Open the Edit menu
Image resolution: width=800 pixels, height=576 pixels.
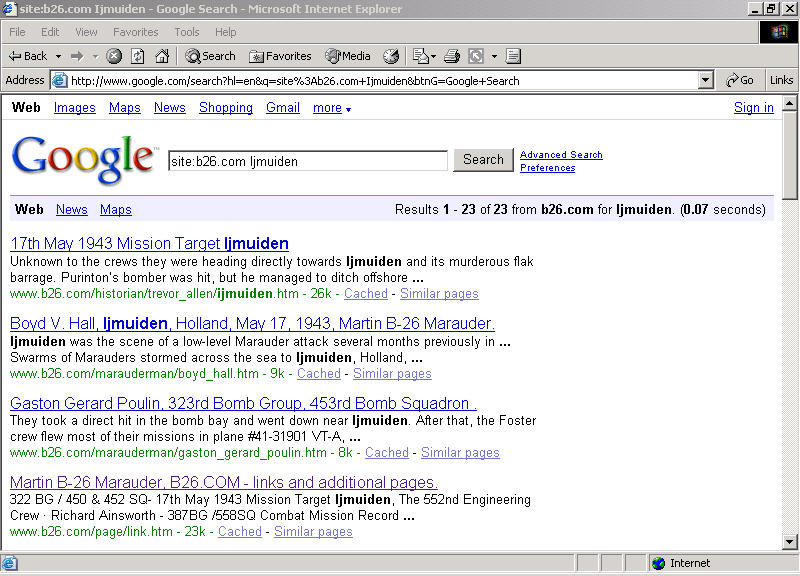click(x=50, y=32)
